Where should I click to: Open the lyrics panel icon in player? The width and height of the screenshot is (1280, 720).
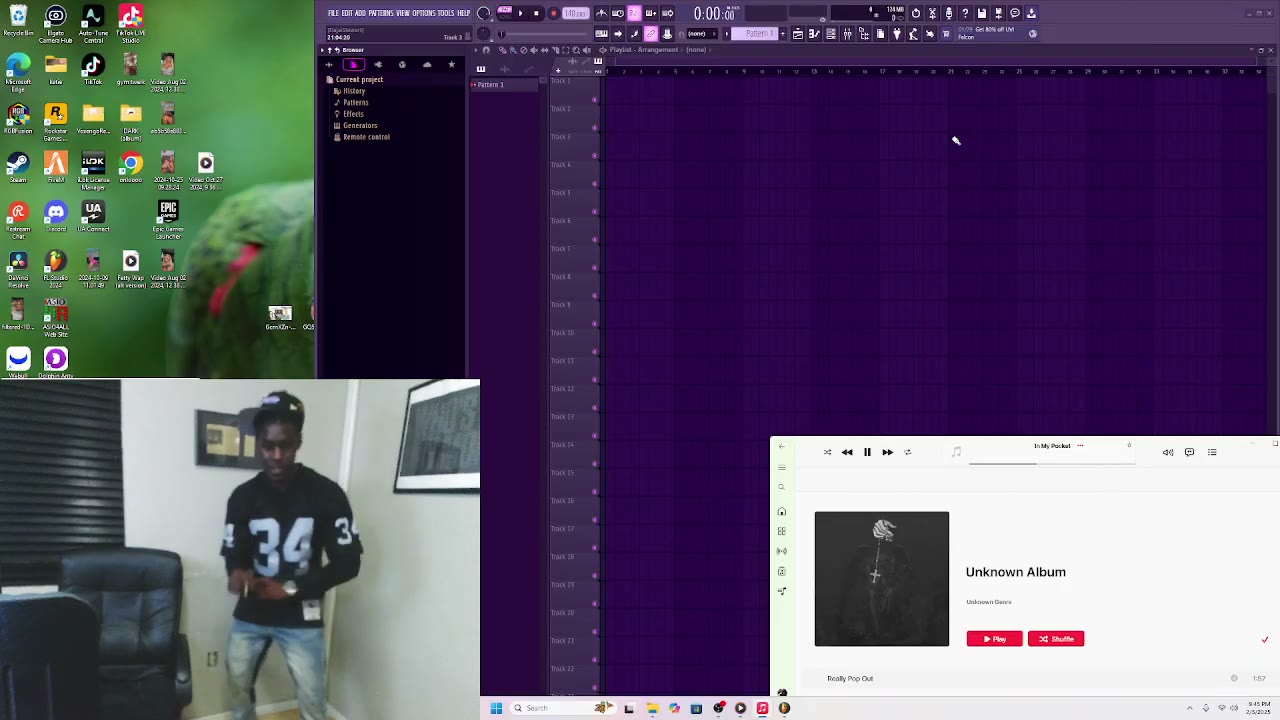(1189, 452)
